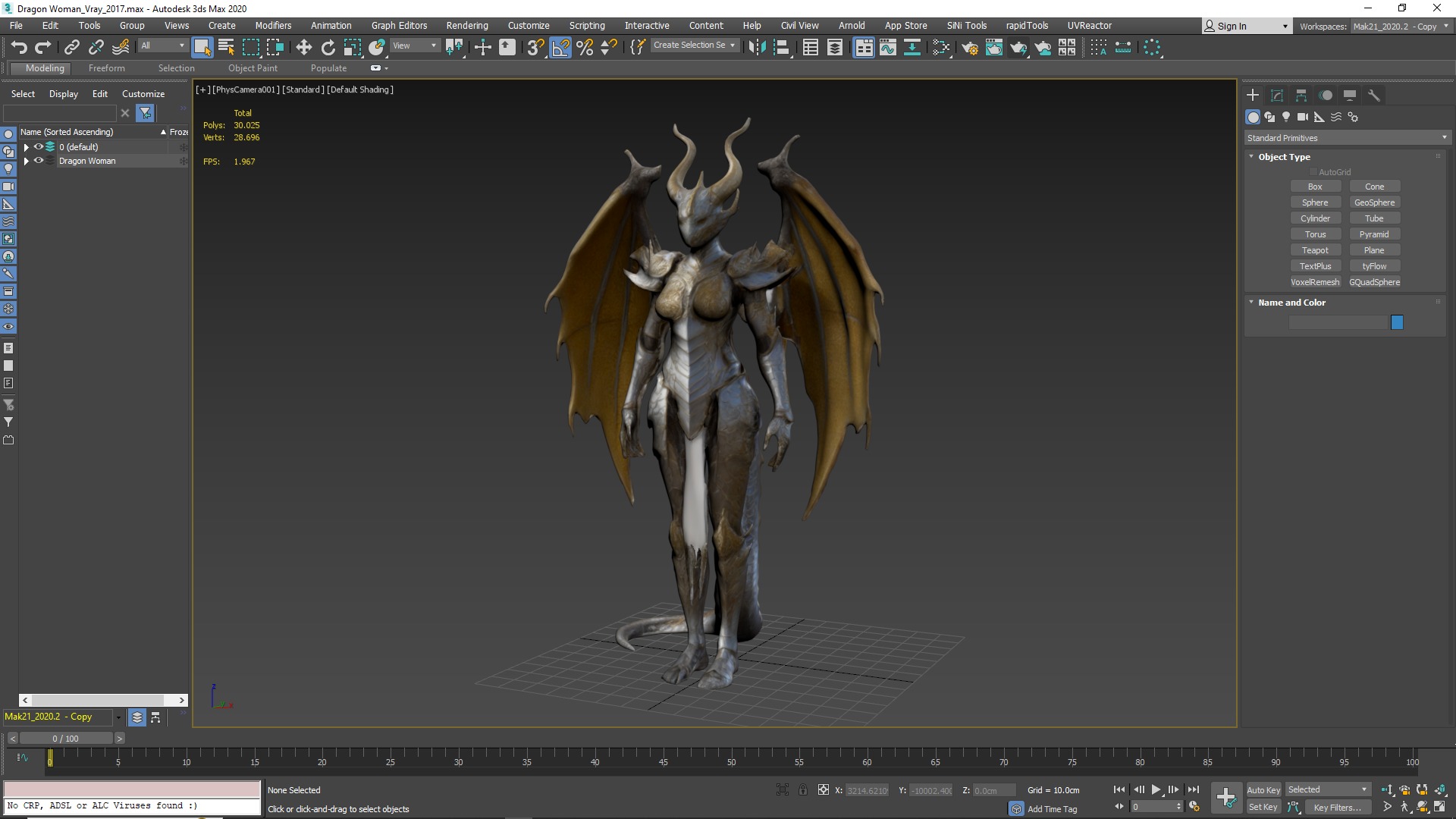Activate the Select Object tool
Image resolution: width=1456 pixels, height=819 pixels.
[202, 47]
